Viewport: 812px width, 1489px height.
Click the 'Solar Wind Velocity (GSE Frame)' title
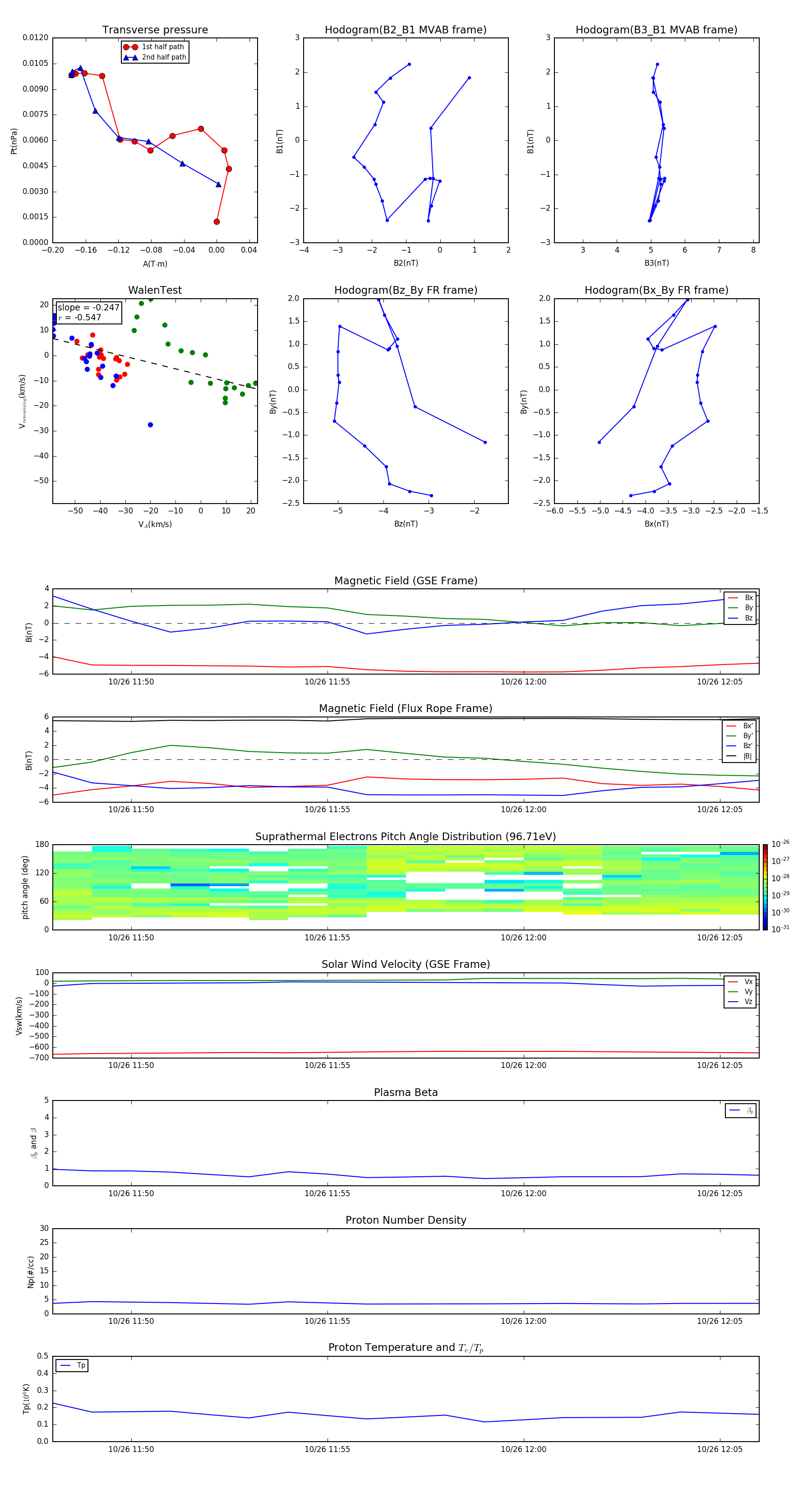coord(406,965)
